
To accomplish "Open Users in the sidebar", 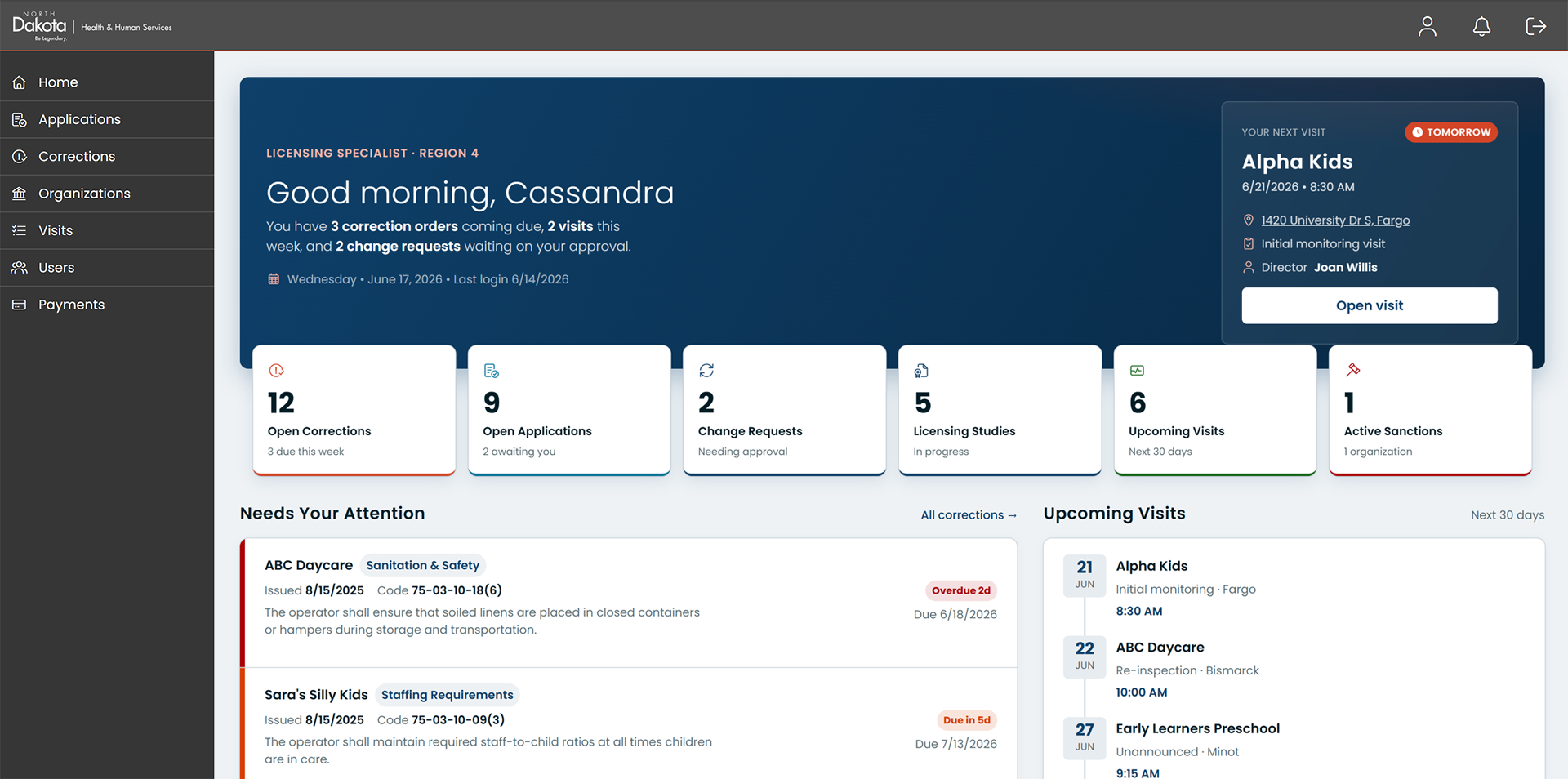I will [107, 267].
